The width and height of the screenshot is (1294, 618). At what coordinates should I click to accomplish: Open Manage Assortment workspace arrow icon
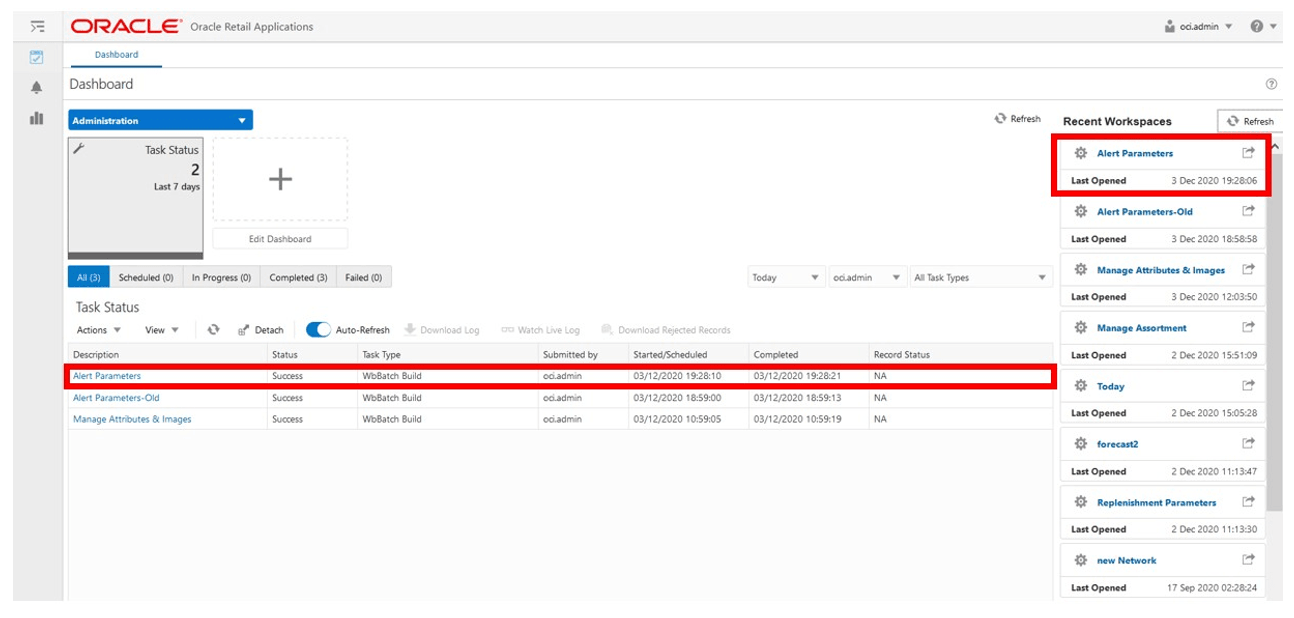pyautogui.click(x=1248, y=327)
